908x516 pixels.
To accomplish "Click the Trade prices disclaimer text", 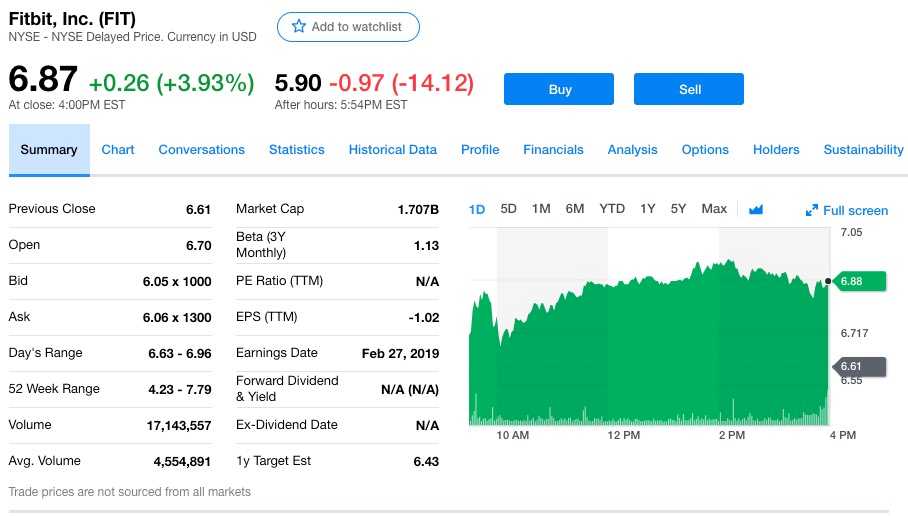I will (x=129, y=492).
